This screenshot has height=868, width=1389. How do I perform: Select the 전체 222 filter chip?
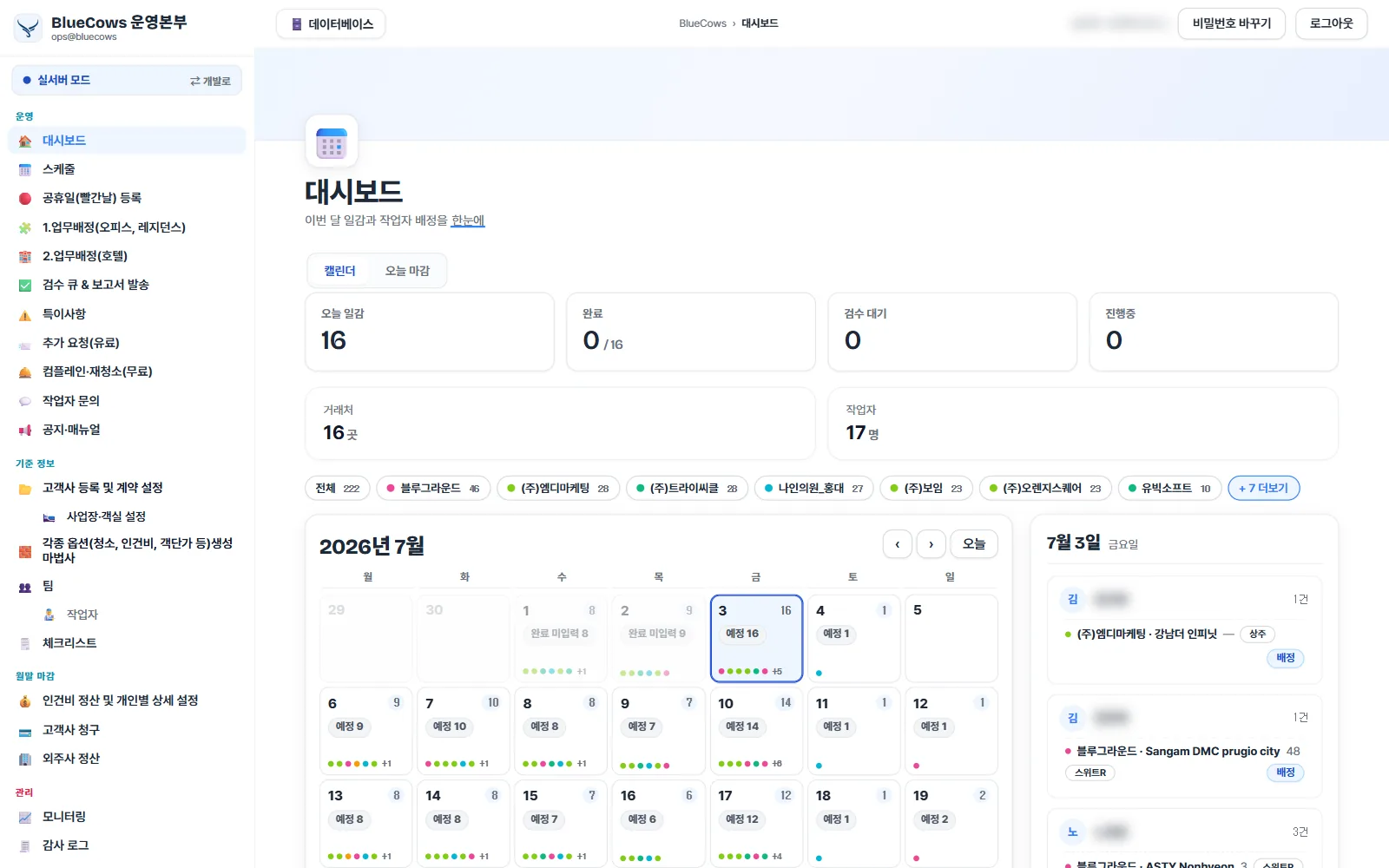(338, 488)
